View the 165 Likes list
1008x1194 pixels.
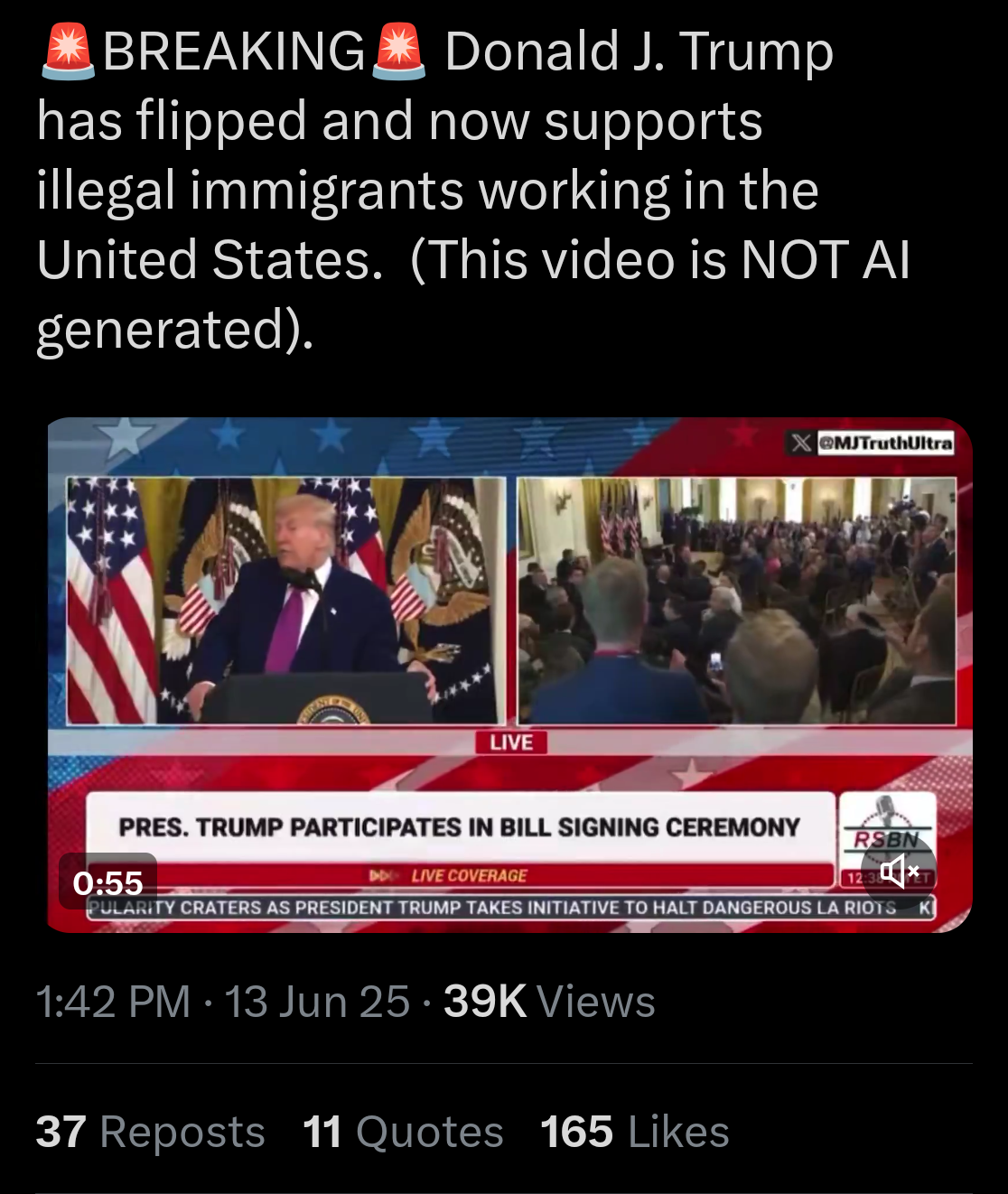click(635, 1132)
